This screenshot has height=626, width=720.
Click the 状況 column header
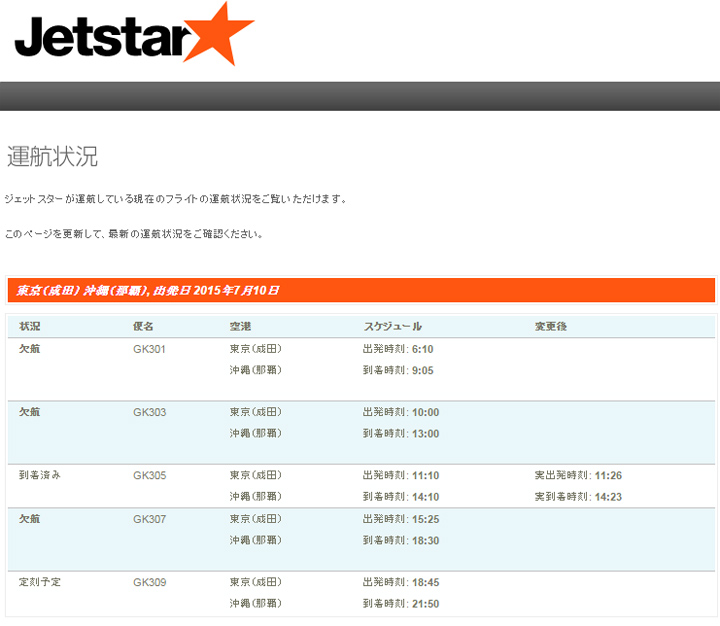click(30, 326)
